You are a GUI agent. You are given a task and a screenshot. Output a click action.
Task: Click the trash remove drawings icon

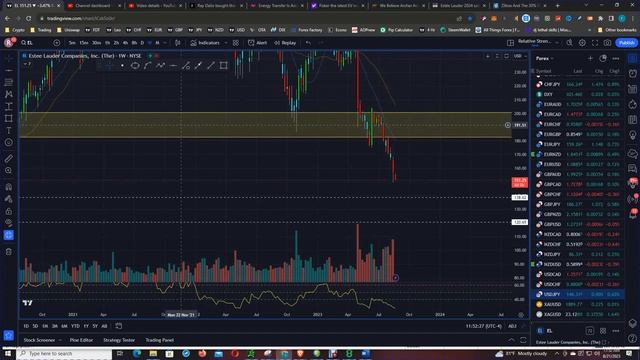(9, 252)
